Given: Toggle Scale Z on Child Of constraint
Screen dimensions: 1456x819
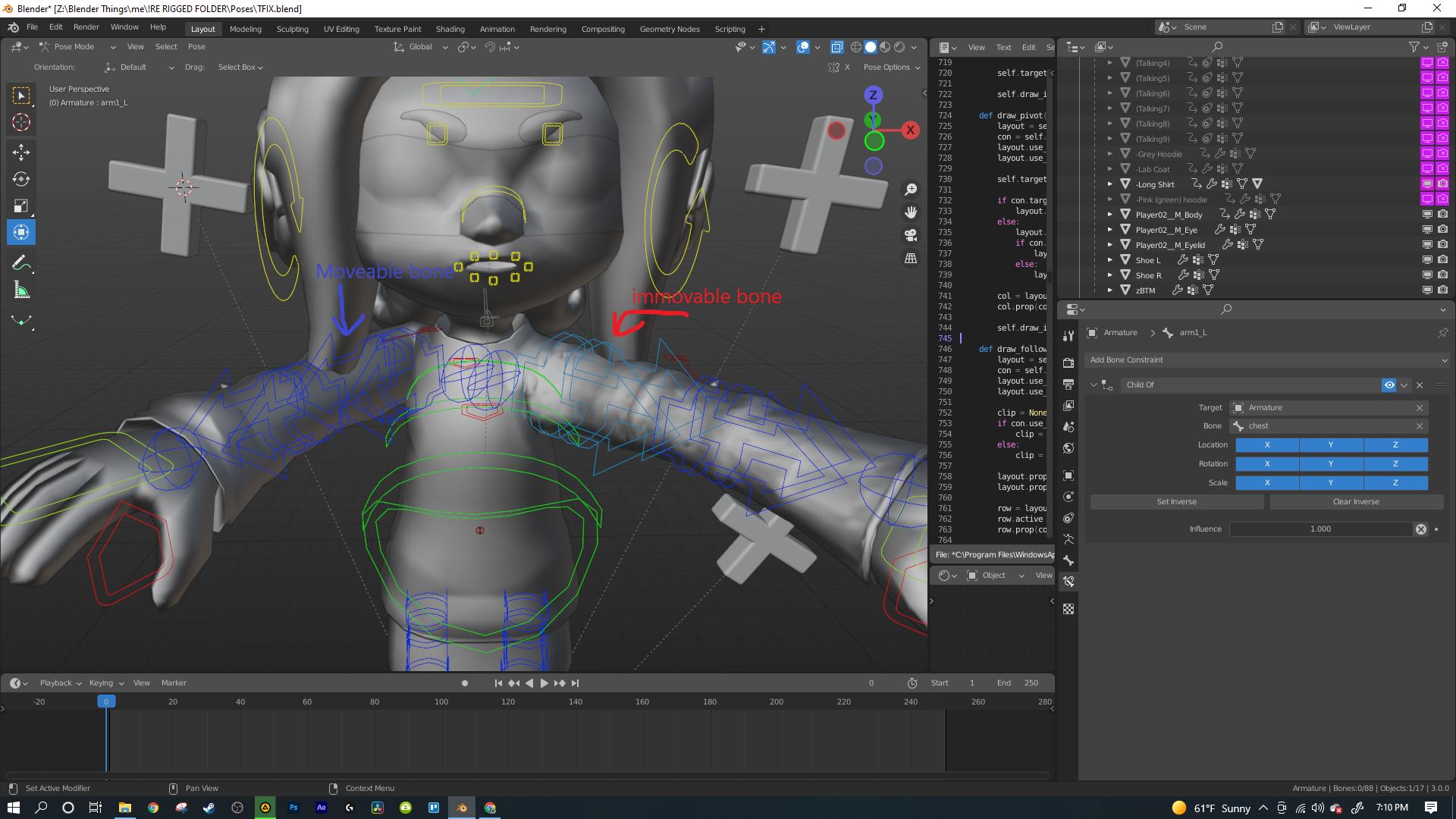Looking at the screenshot, I should point(1395,483).
